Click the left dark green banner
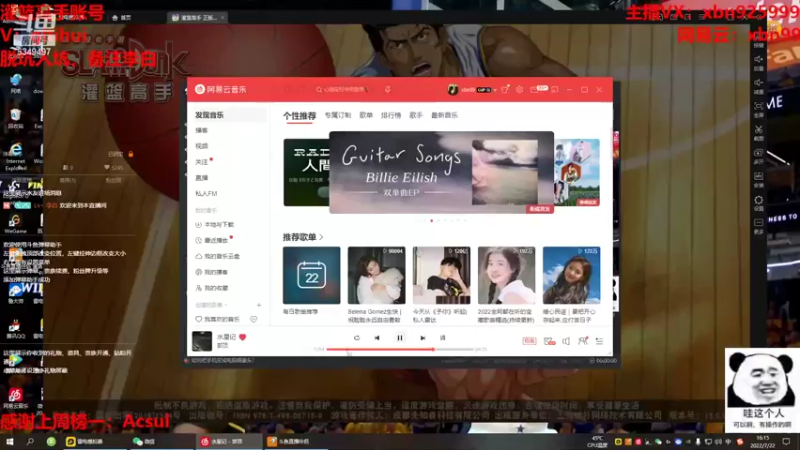The width and height of the screenshot is (800, 450). [306, 172]
